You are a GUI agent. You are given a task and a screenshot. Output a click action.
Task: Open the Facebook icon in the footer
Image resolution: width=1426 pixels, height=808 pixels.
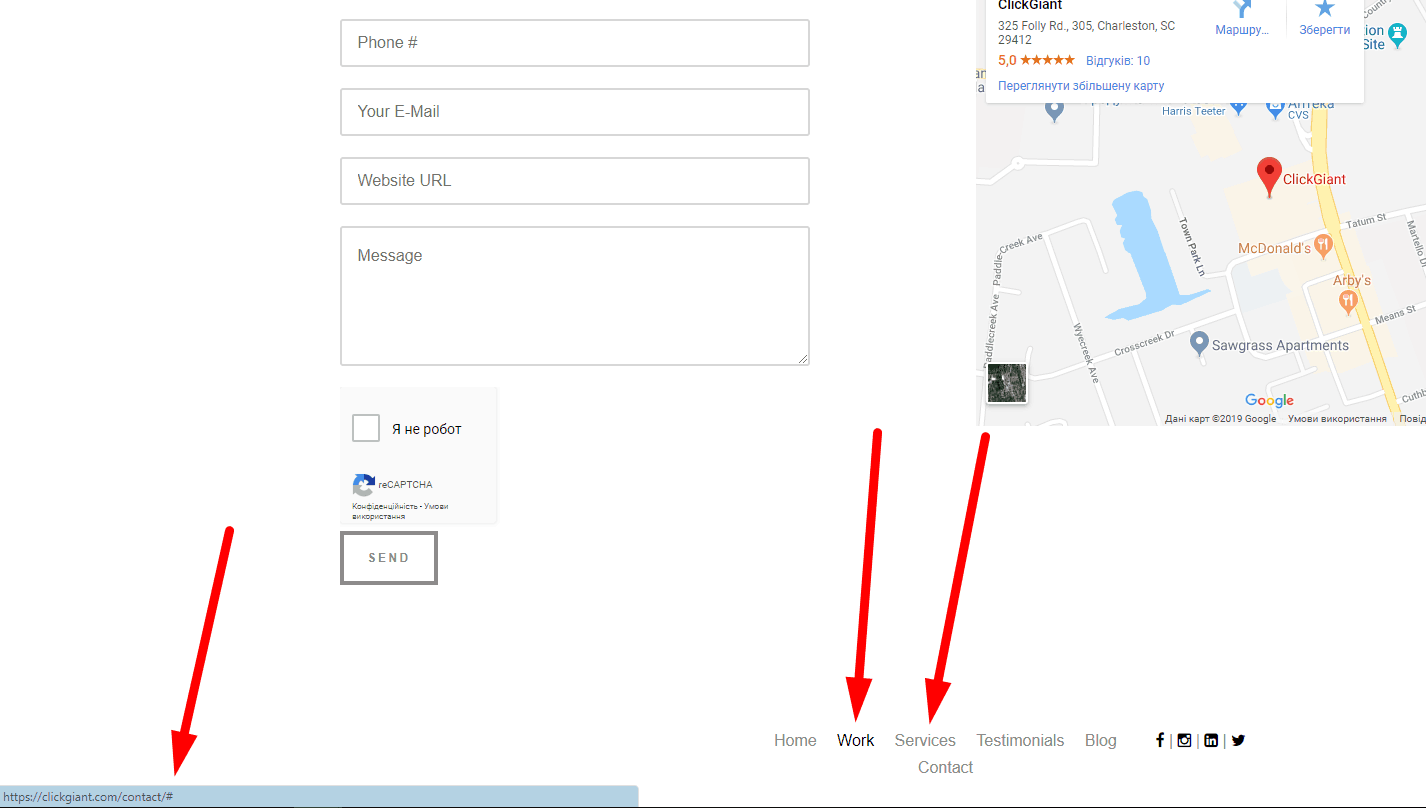pos(1159,740)
